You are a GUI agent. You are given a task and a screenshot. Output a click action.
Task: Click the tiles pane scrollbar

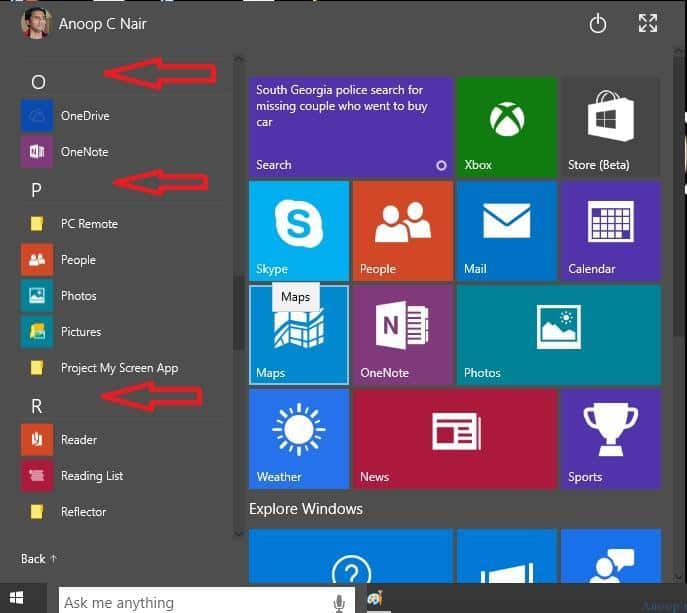(678, 195)
